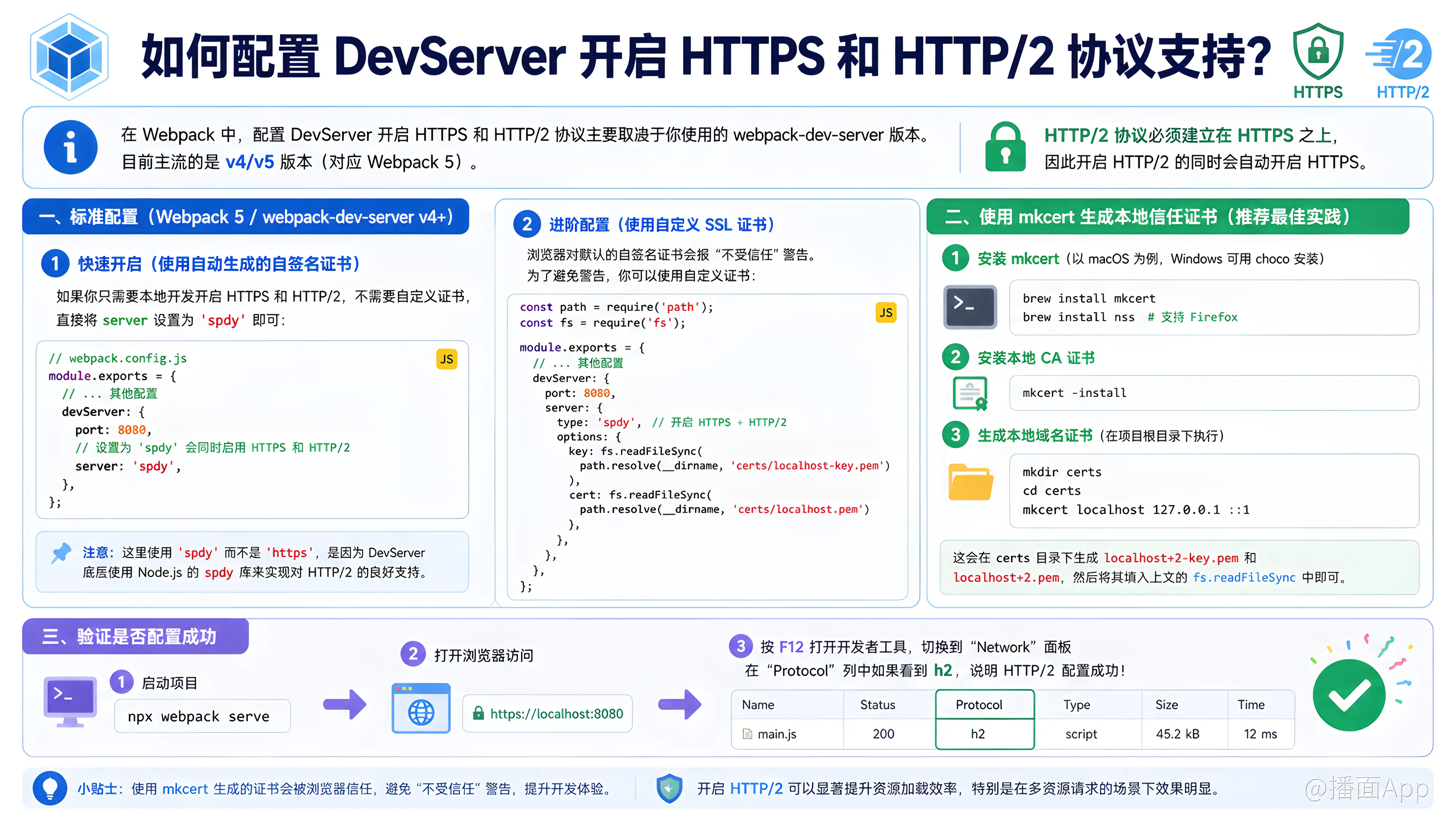The height and width of the screenshot is (819, 1456).
Task: Click the file icon beside main.js
Action: coord(747,734)
